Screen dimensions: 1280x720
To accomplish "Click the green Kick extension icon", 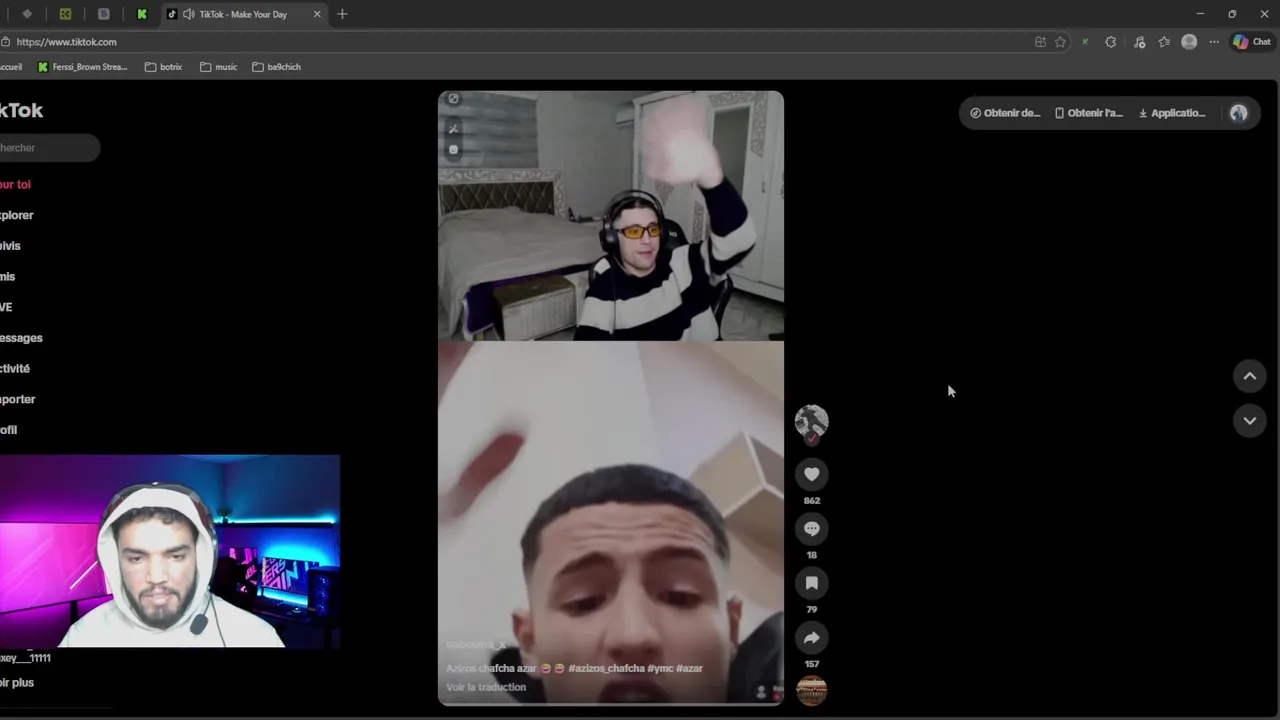I will click(1085, 42).
